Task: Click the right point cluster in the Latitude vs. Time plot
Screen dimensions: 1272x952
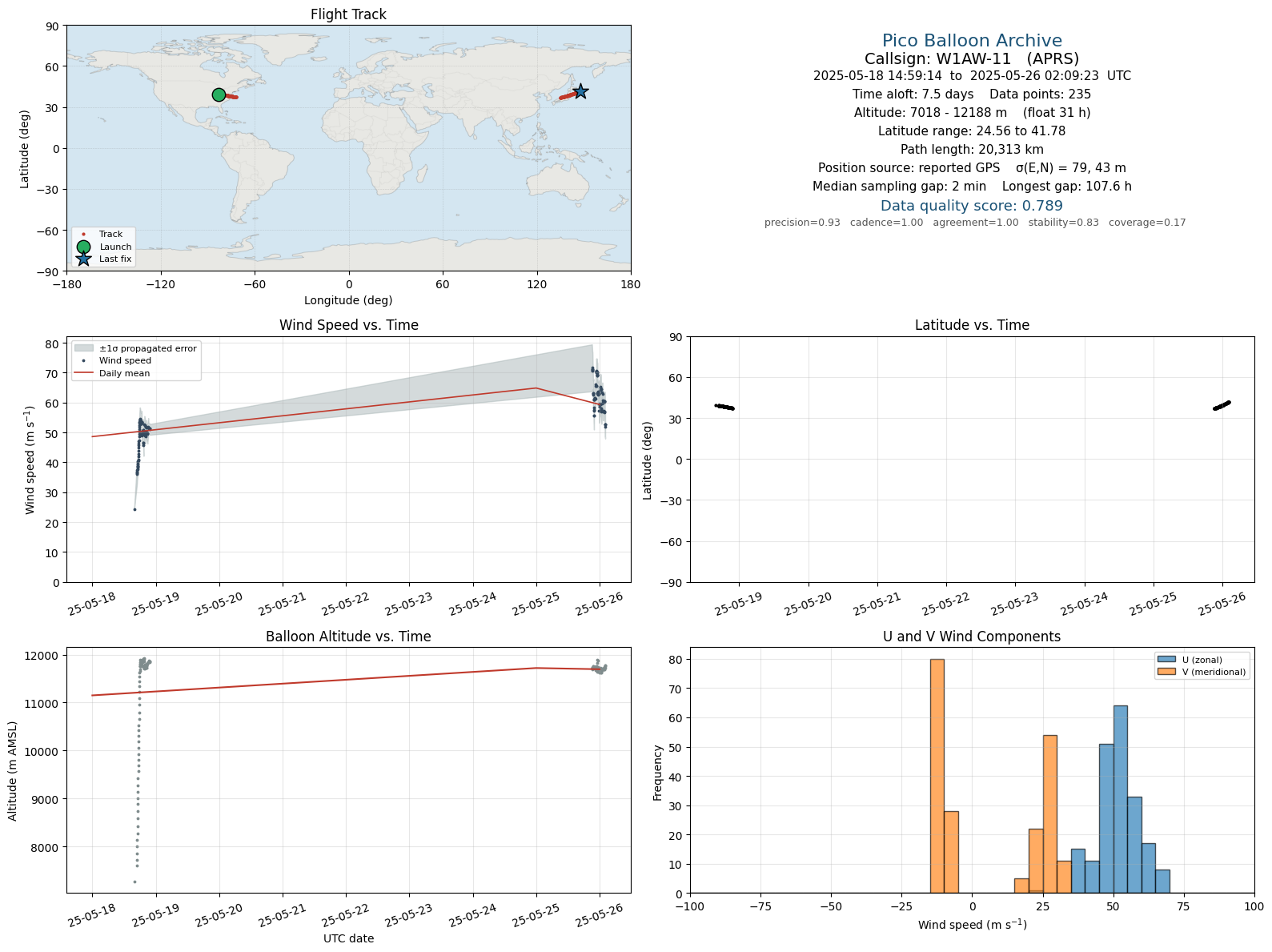Action: (1222, 405)
